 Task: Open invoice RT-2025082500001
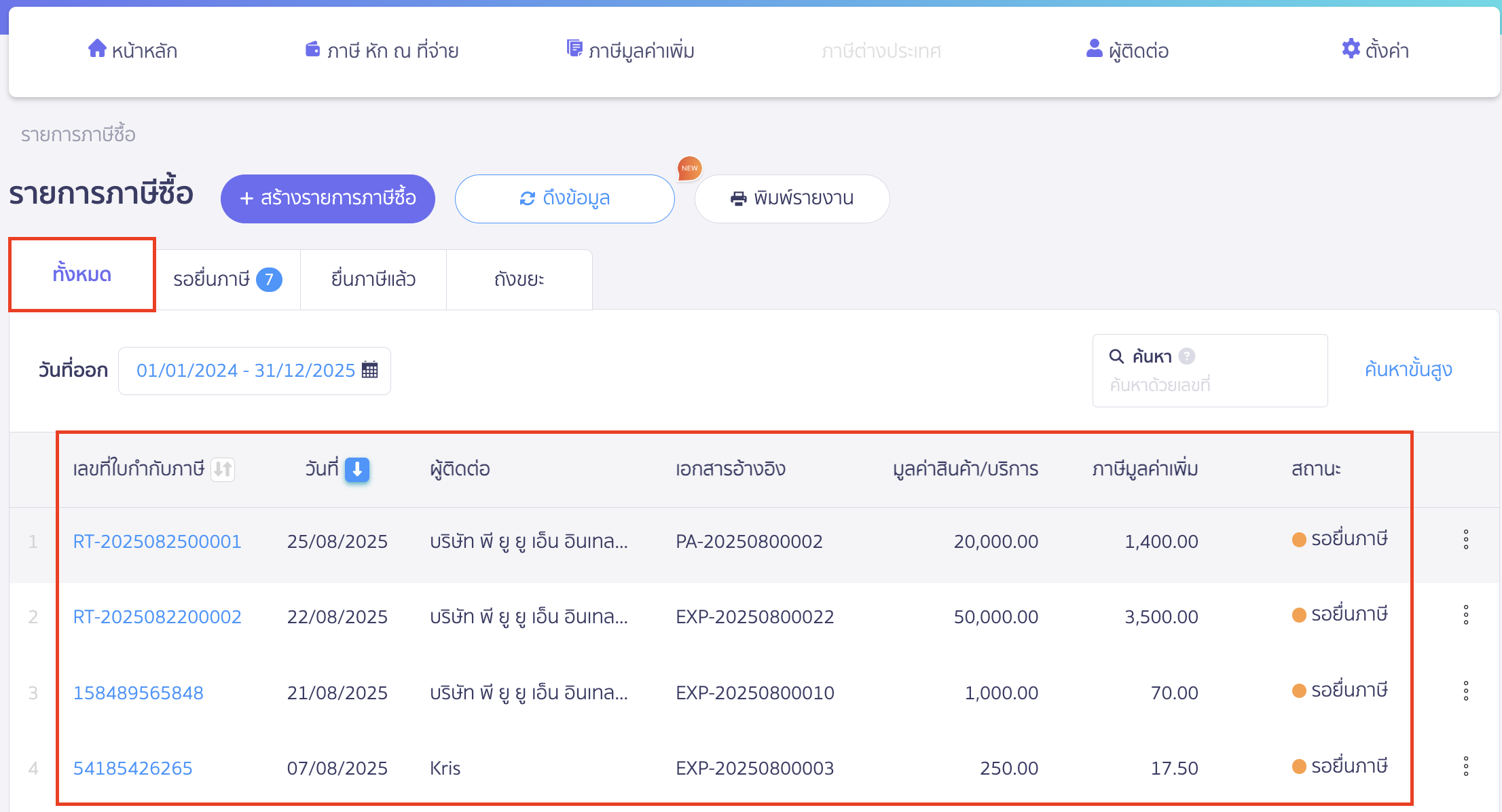click(x=157, y=541)
